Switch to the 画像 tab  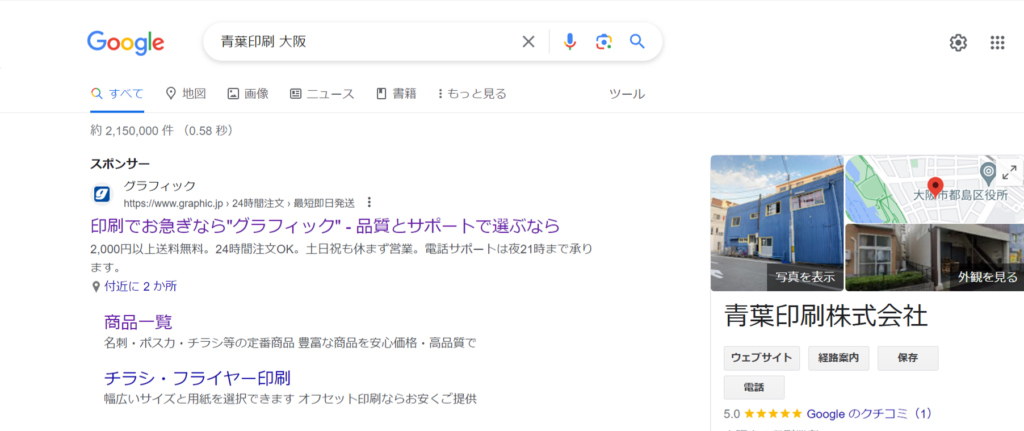click(248, 94)
